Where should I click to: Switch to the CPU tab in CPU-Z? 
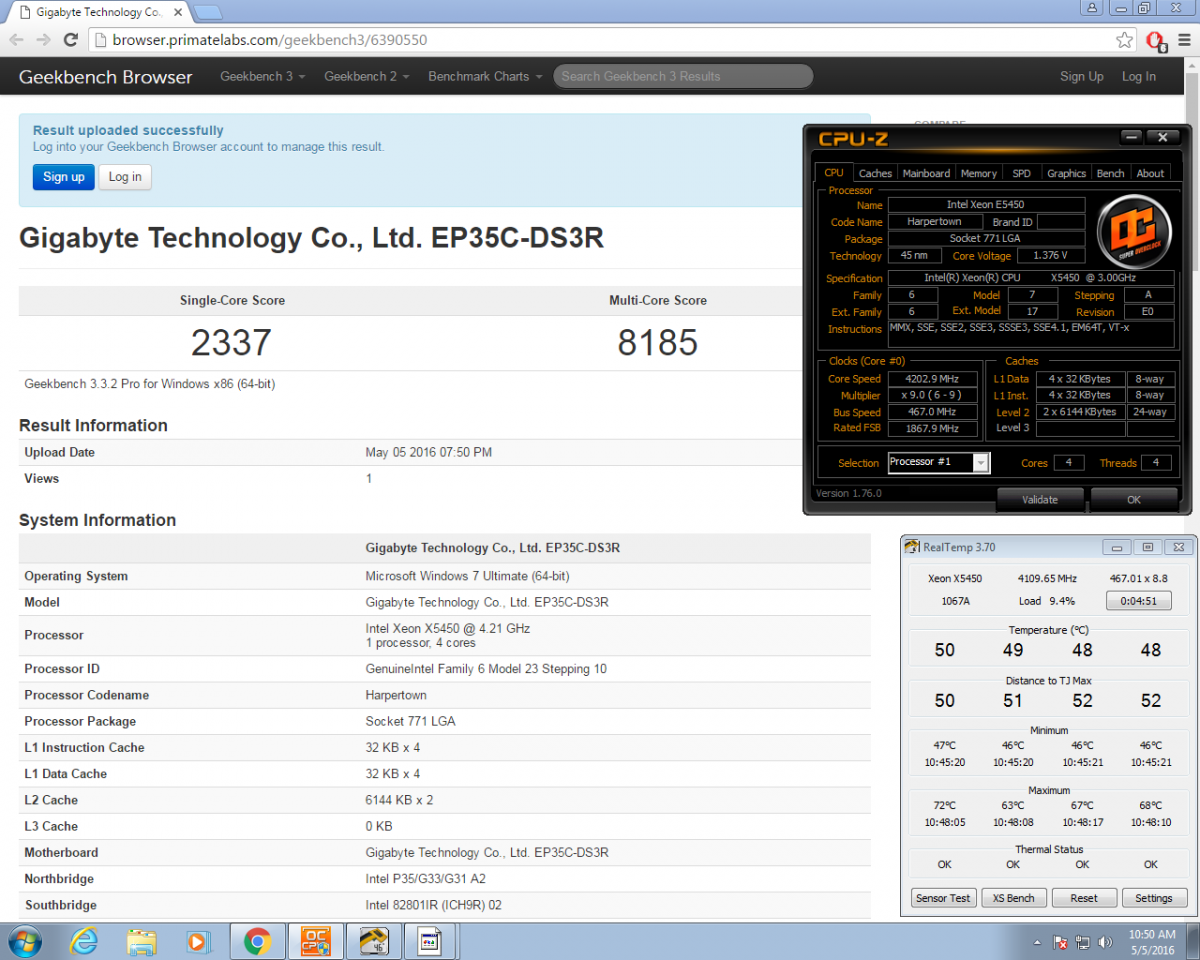coord(834,173)
